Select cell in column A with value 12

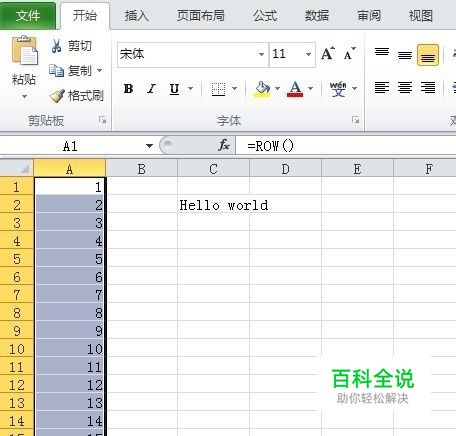(x=70, y=385)
